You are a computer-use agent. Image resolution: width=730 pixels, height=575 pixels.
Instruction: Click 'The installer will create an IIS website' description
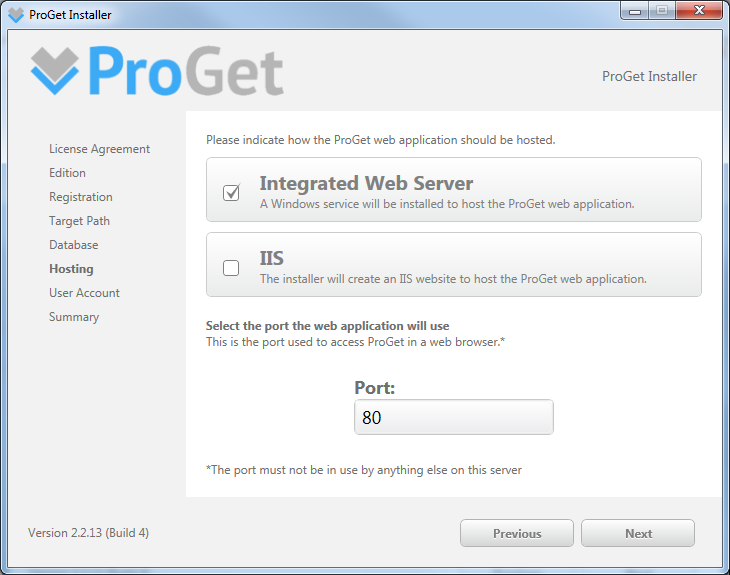pyautogui.click(x=453, y=279)
